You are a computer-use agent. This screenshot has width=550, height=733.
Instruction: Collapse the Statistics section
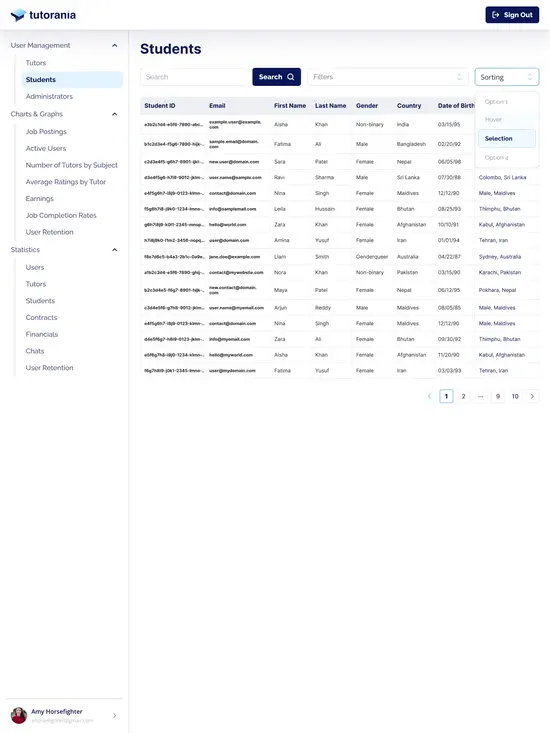point(114,250)
